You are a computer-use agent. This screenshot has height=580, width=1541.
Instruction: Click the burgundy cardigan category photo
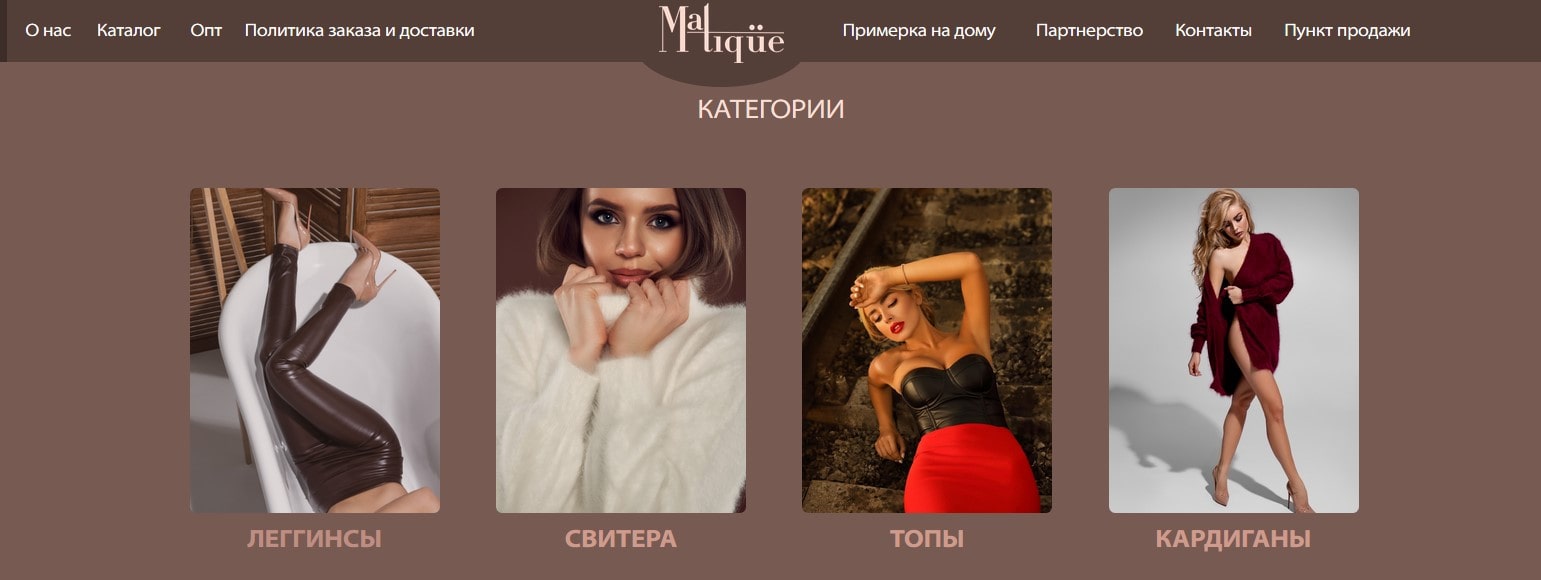(1234, 350)
